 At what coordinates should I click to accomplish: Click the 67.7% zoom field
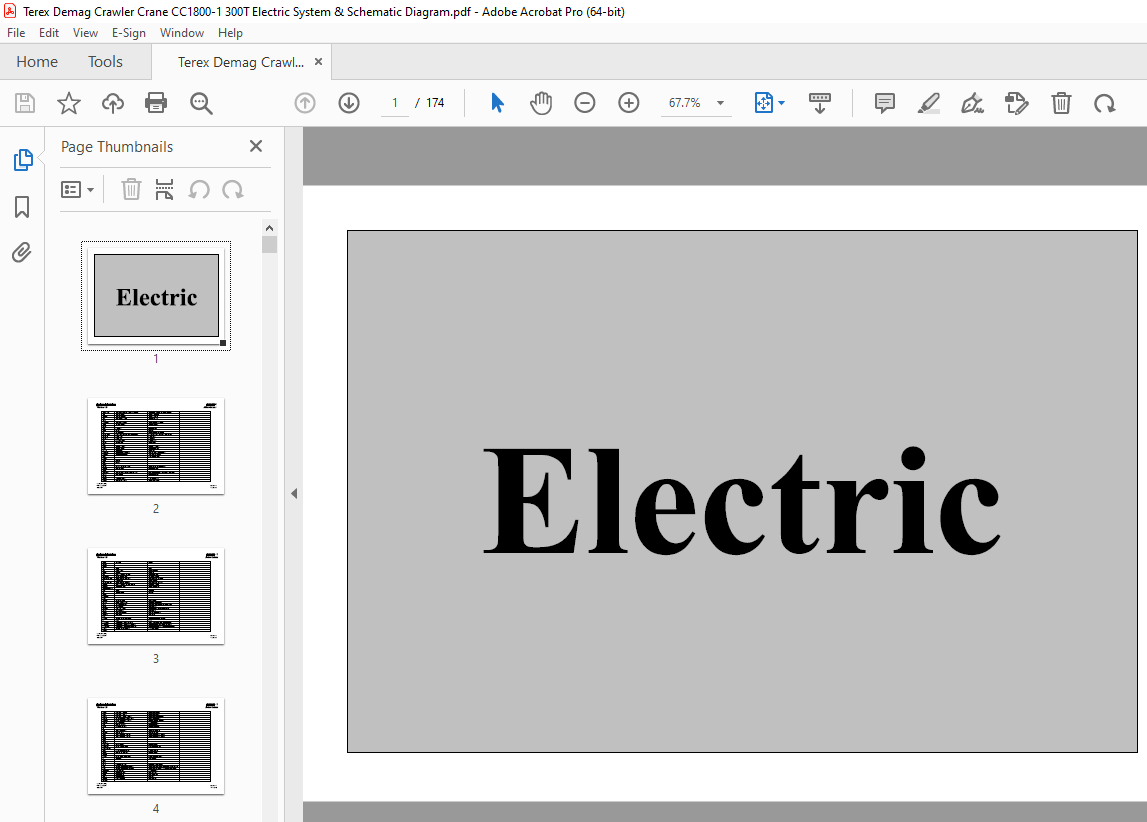point(685,103)
